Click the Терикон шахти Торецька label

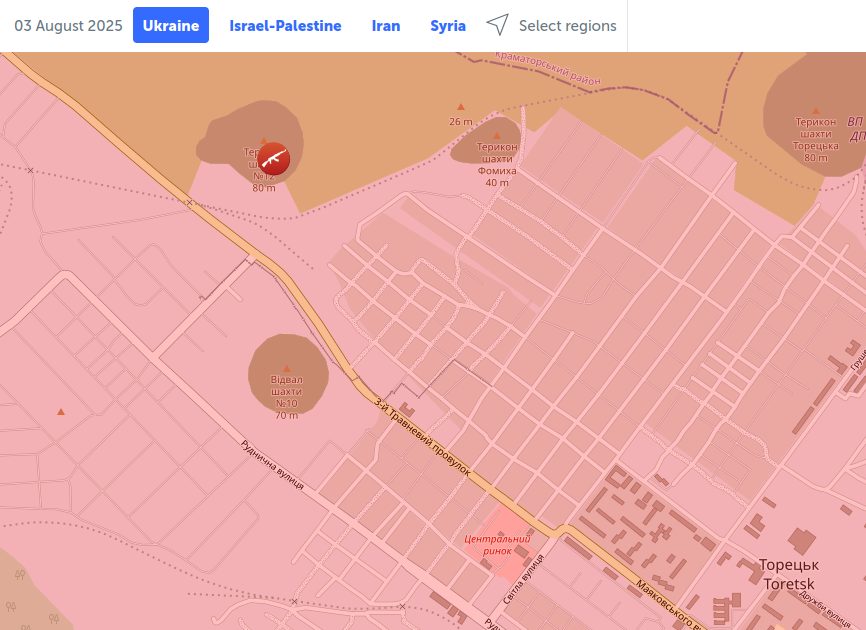816,140
